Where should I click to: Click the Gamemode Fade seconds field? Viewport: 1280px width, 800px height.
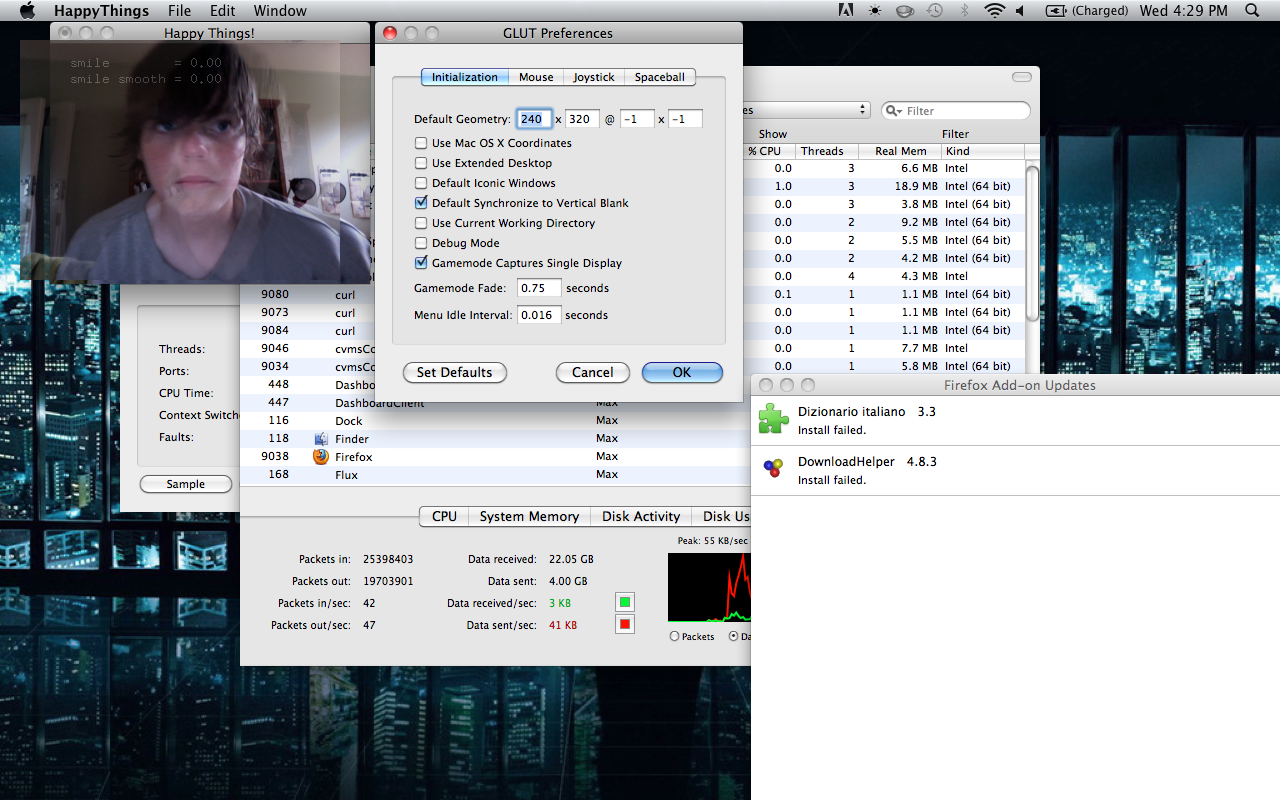[539, 288]
